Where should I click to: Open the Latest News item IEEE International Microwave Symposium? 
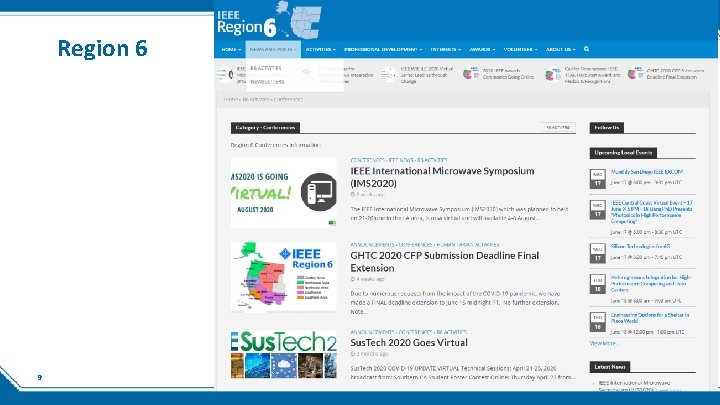[634, 386]
